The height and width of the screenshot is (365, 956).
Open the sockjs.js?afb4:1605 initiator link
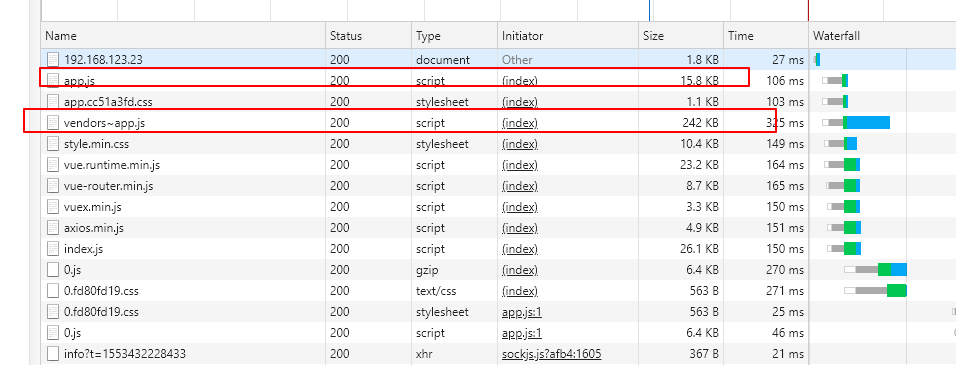point(552,354)
